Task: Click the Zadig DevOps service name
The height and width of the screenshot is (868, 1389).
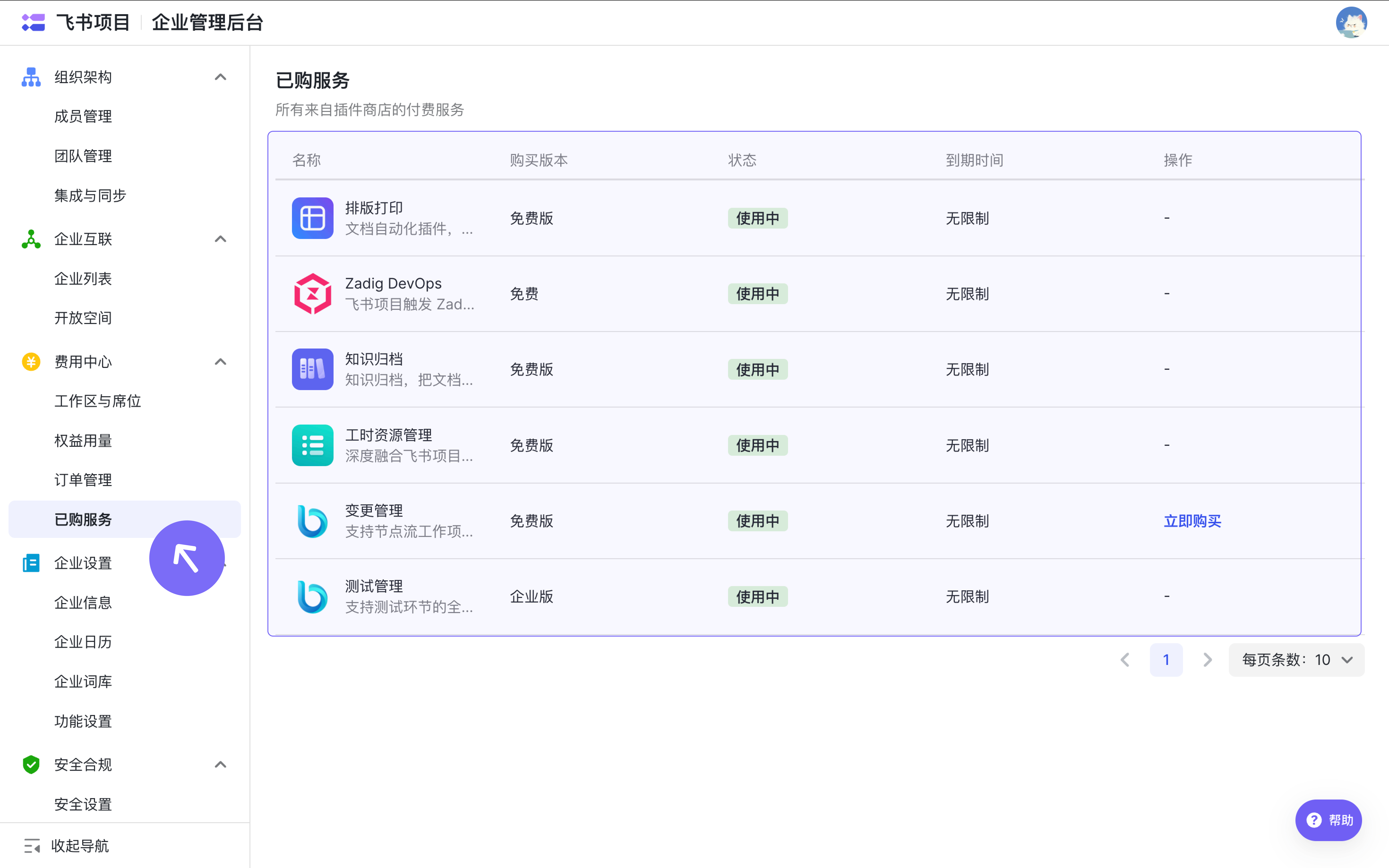Action: click(393, 284)
